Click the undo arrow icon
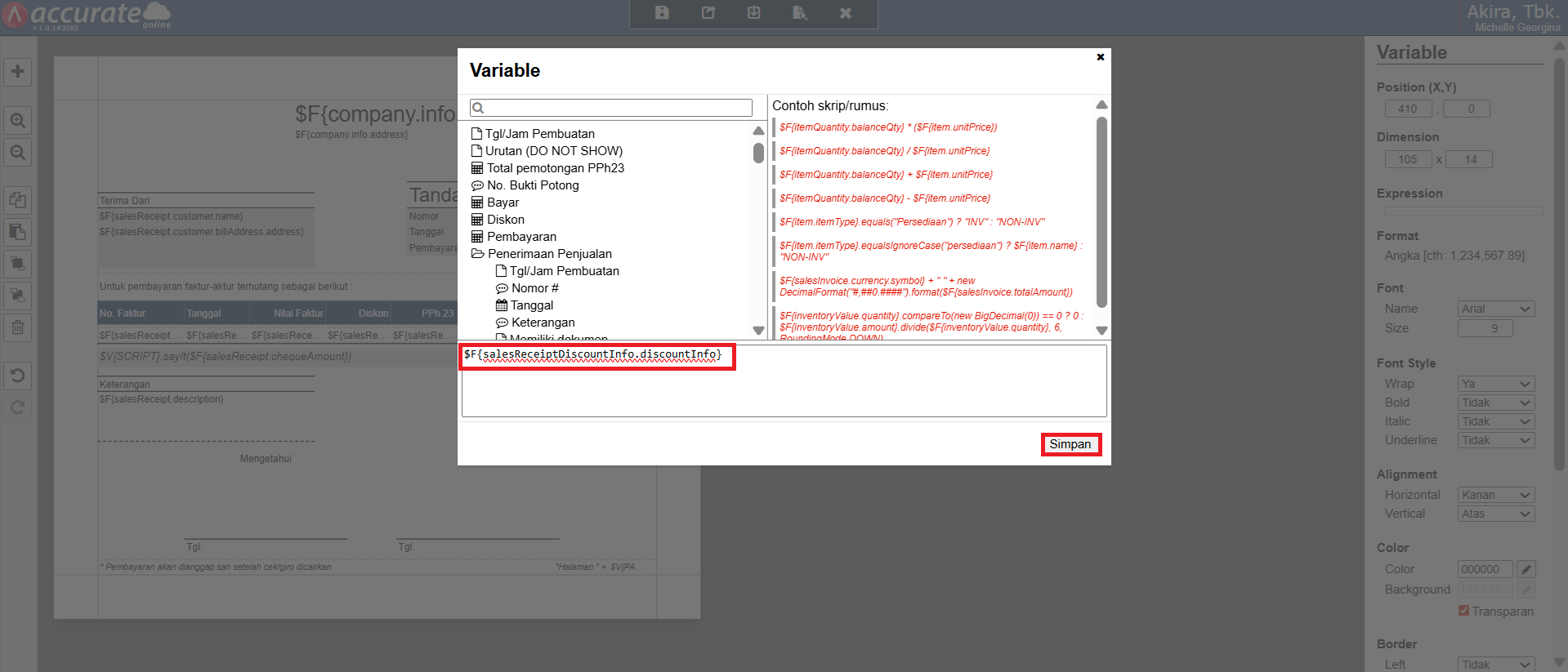Viewport: 1568px width, 672px height. (x=17, y=376)
